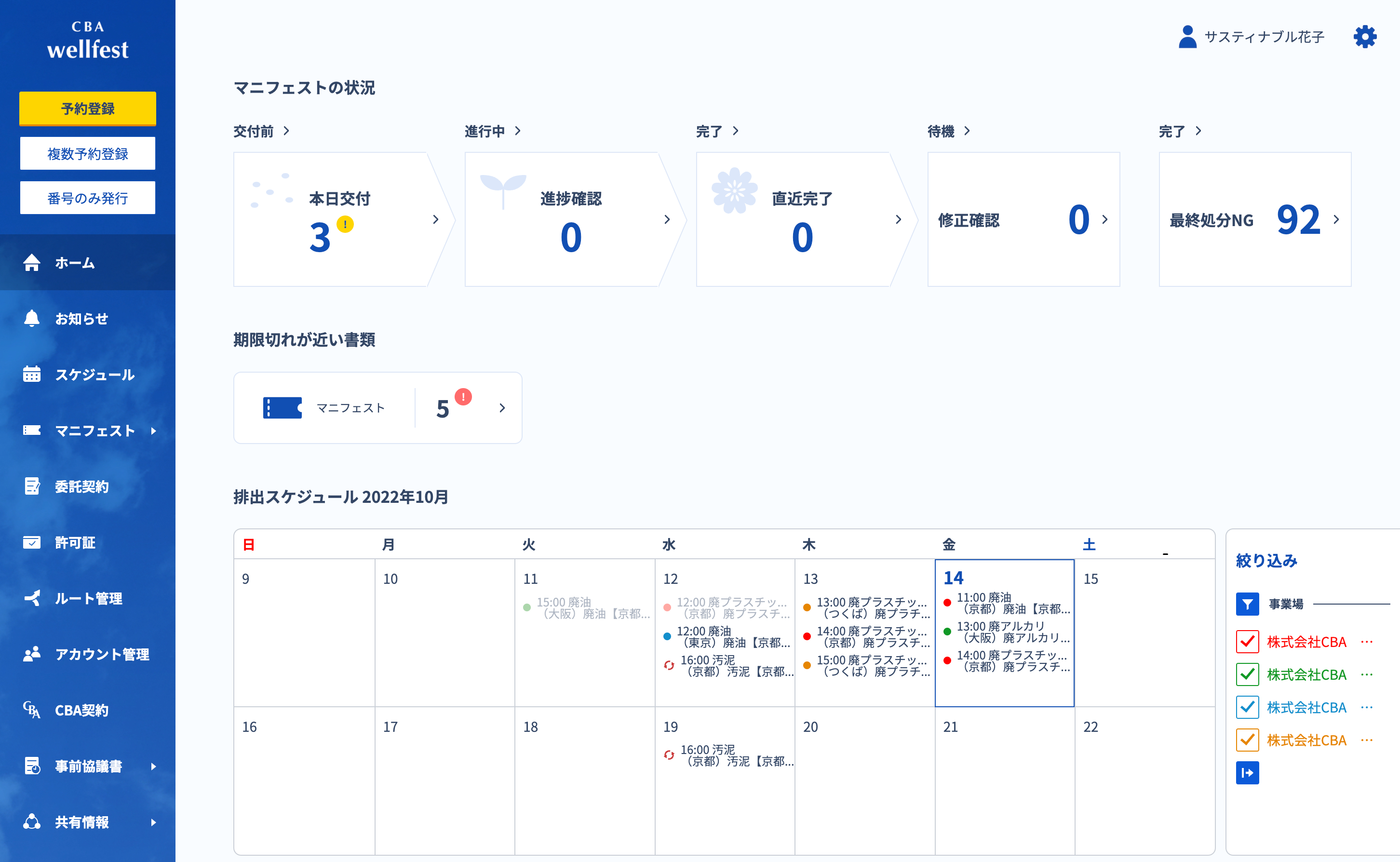This screenshot has height=862, width=1400.
Task: Open settings gear icon
Action: [x=1365, y=37]
